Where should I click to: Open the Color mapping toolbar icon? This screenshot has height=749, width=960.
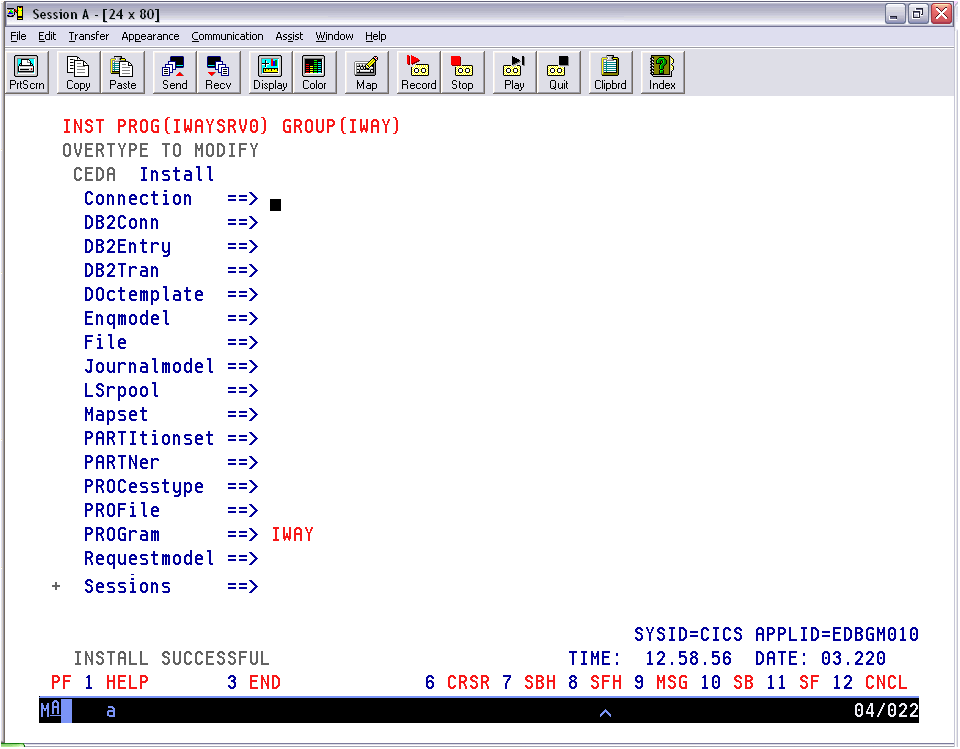coord(314,72)
